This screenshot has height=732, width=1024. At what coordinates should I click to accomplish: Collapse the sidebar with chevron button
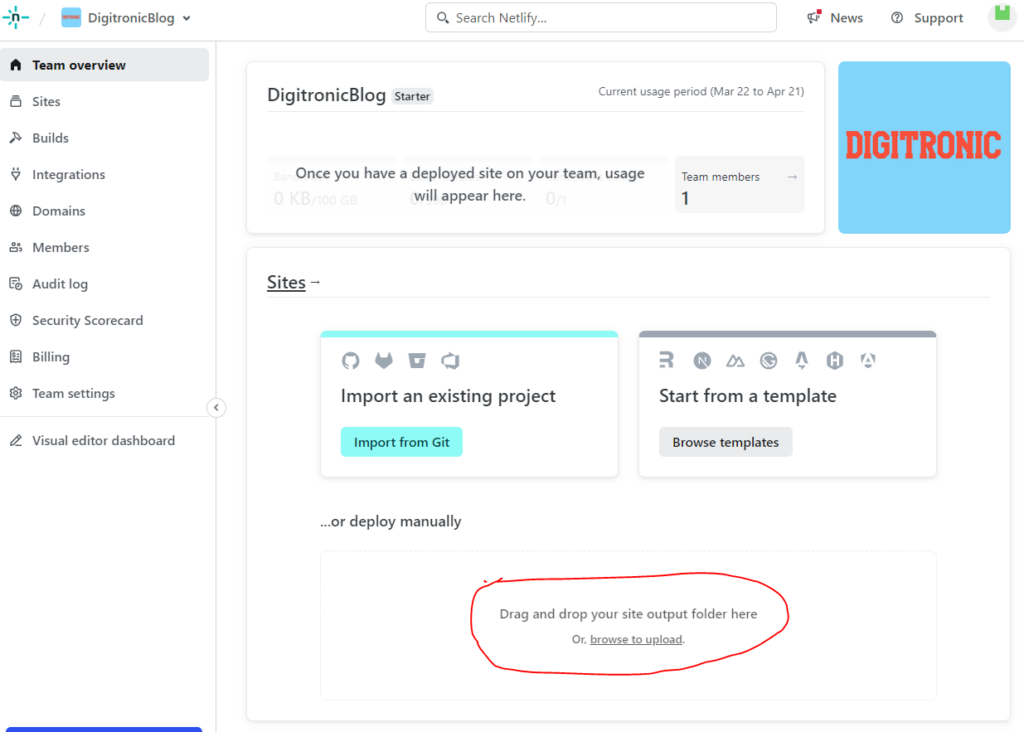pos(216,407)
